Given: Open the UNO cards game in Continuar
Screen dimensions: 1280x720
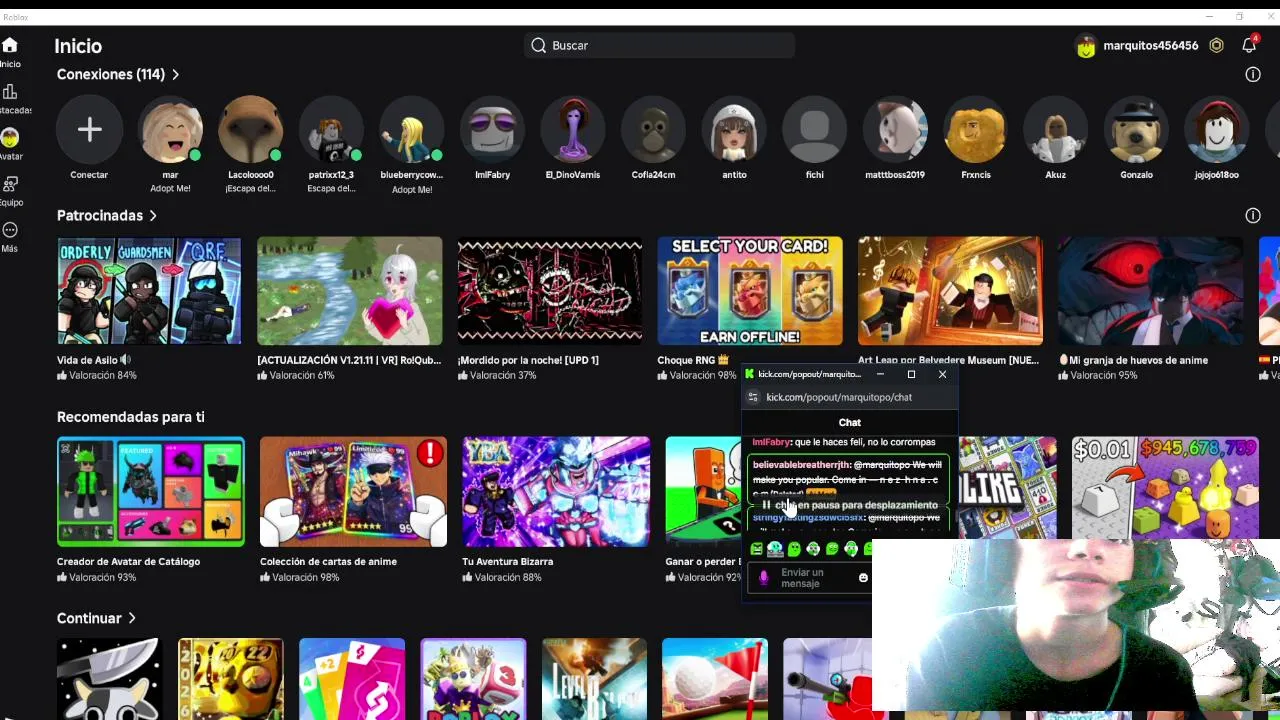Looking at the screenshot, I should click(x=352, y=679).
